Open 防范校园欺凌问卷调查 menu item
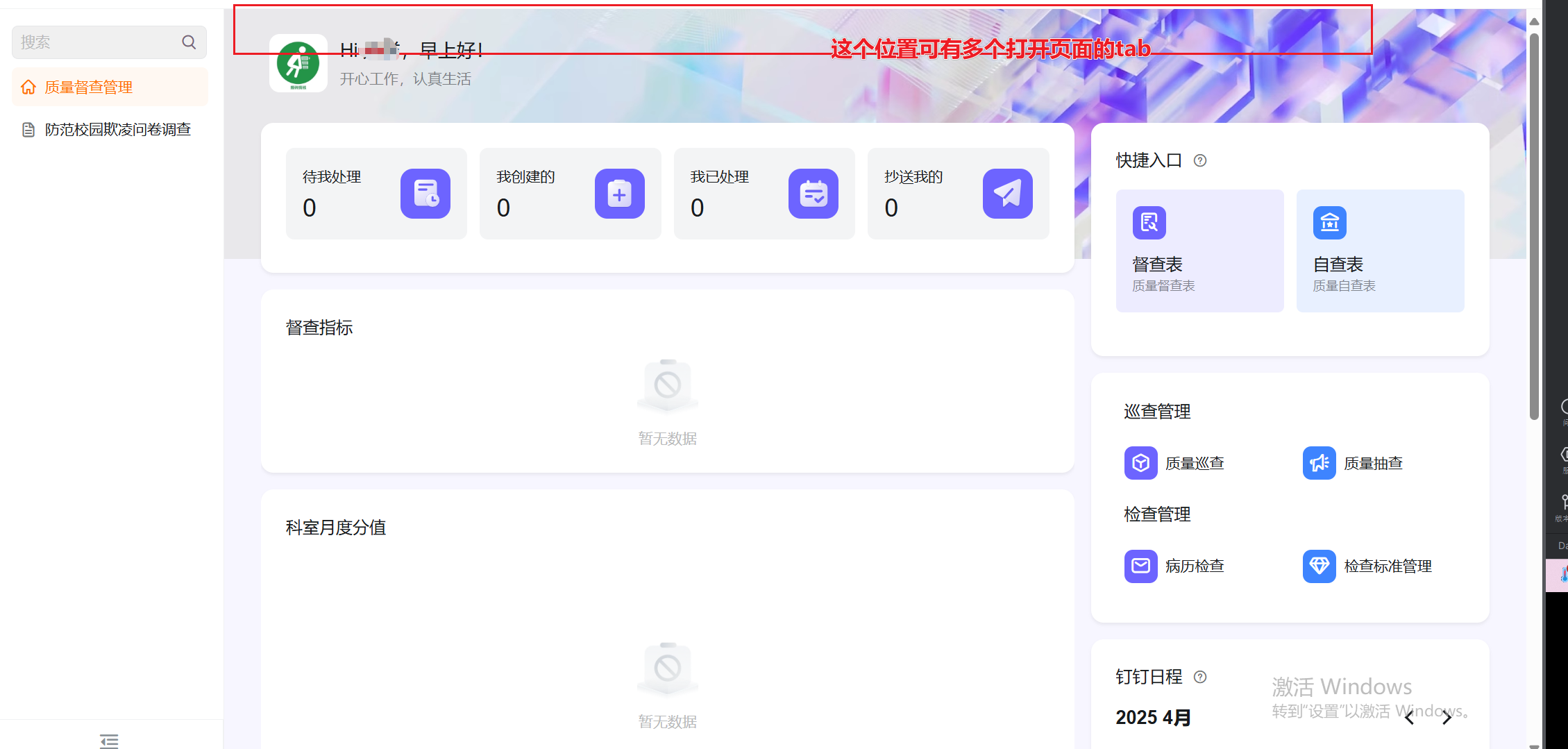 [110, 130]
